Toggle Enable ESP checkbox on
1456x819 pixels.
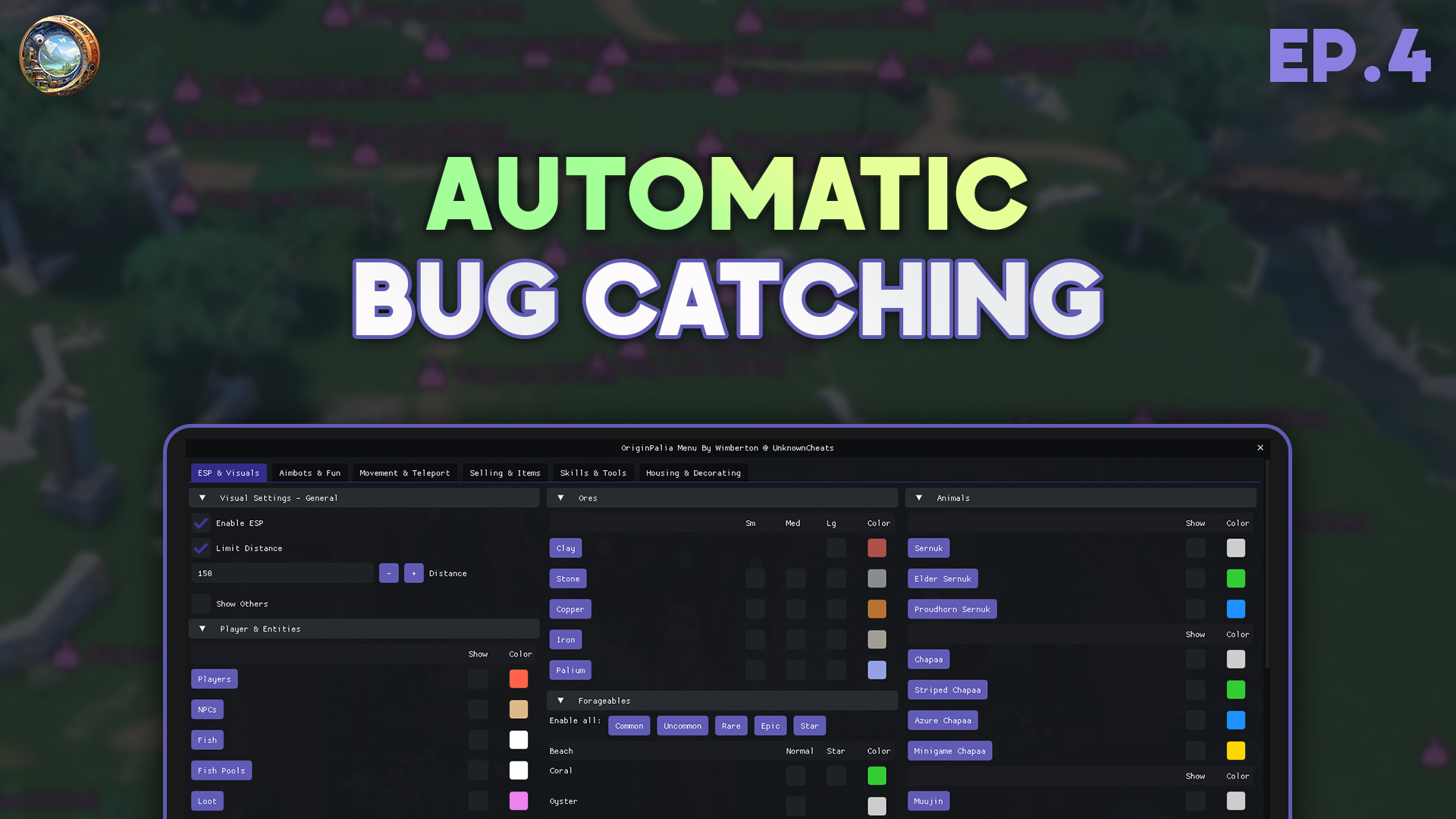pos(200,522)
